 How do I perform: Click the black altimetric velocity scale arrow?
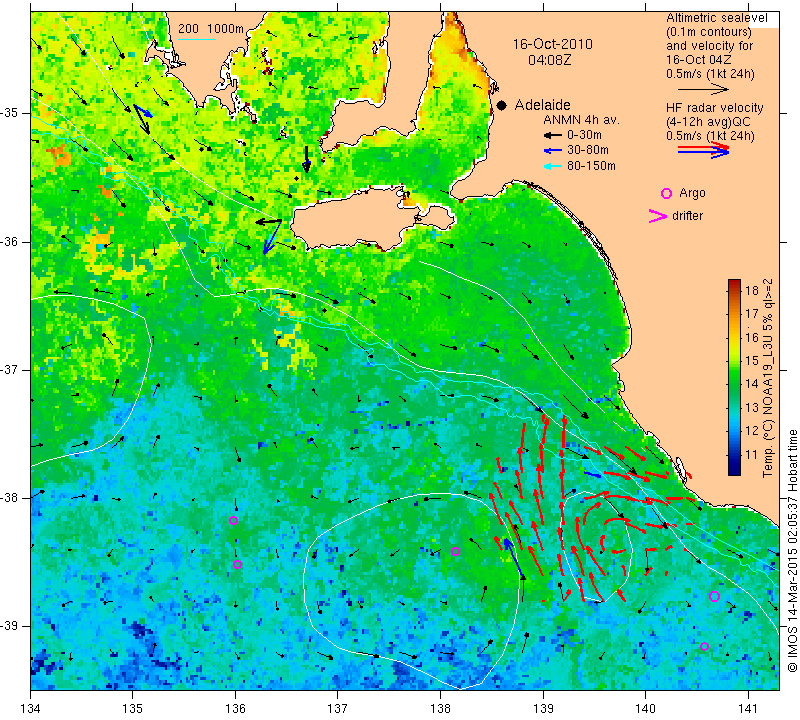click(x=703, y=89)
